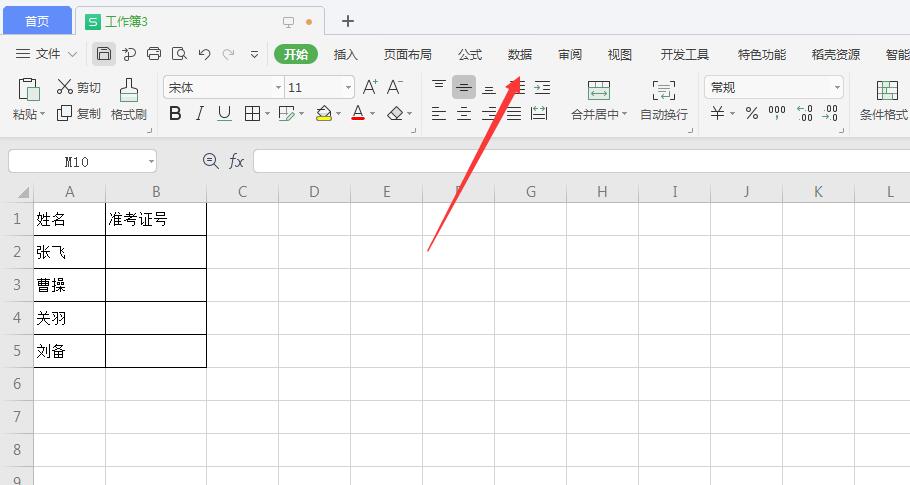Viewport: 910px width, 485px height.
Task: Click Wrap Text (自动换行) button
Action: 663,100
